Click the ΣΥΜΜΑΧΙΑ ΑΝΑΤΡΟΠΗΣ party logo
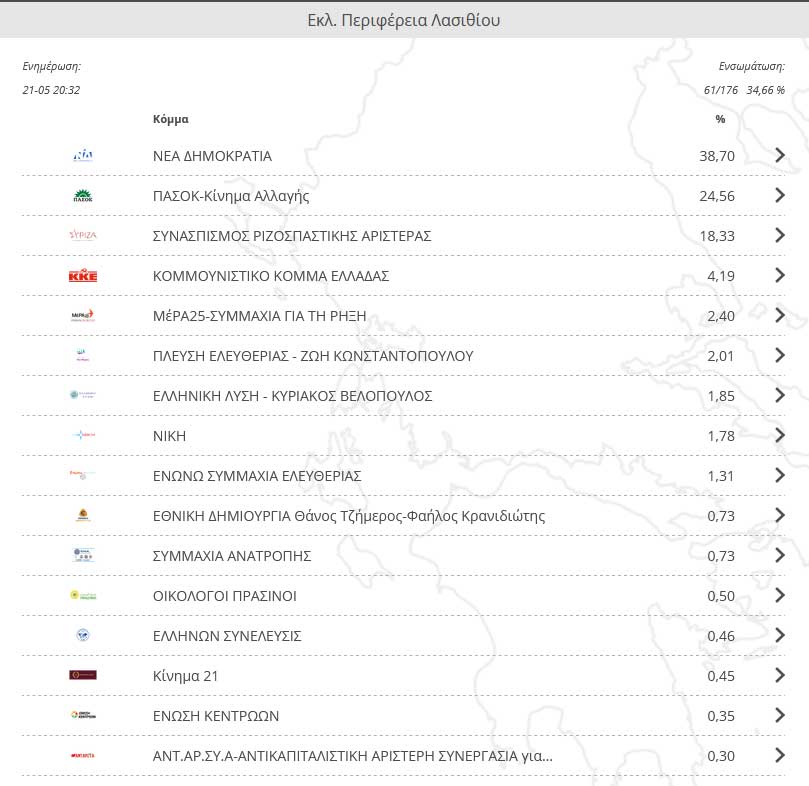 [83, 555]
